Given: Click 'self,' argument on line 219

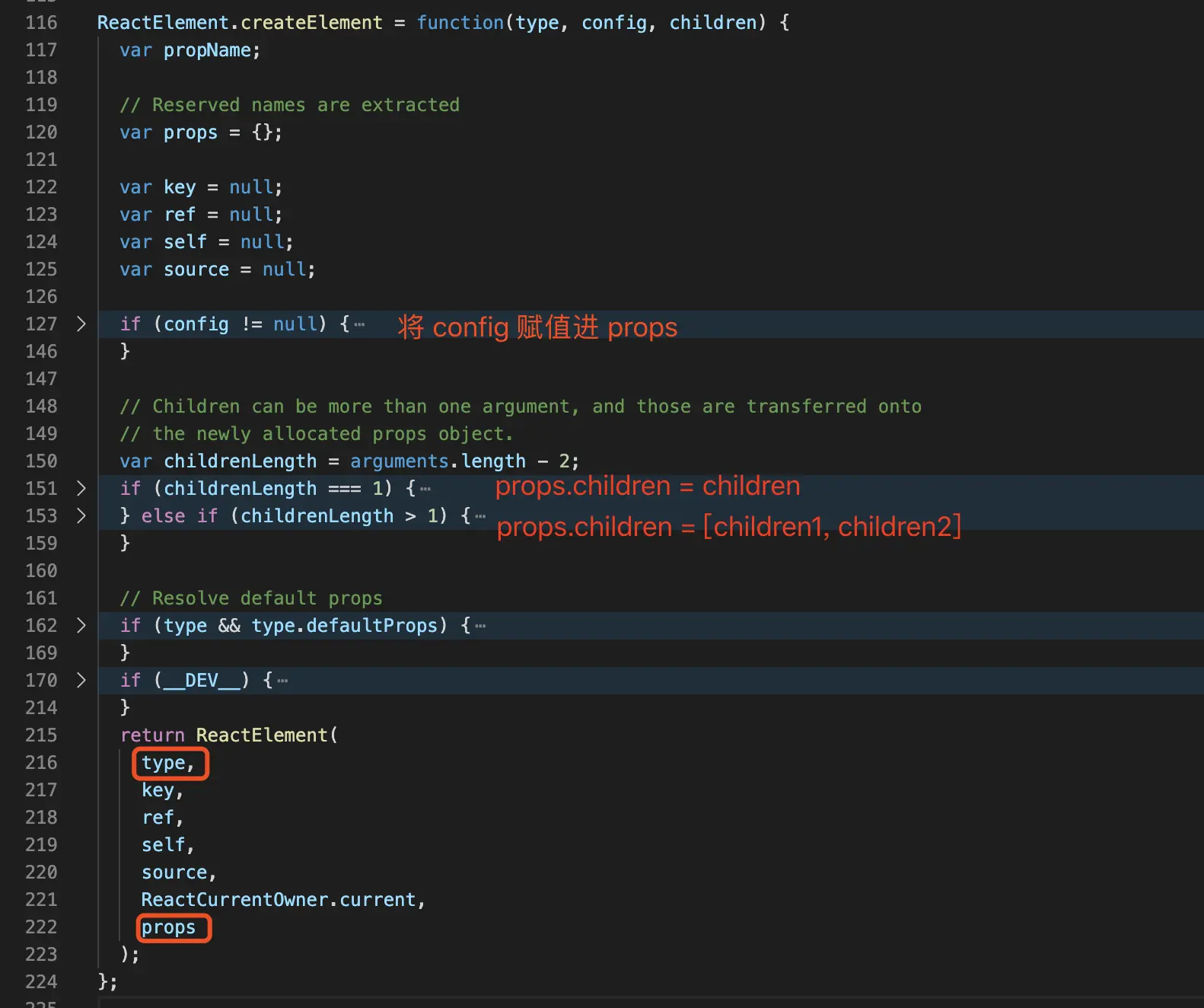Looking at the screenshot, I should (x=168, y=845).
